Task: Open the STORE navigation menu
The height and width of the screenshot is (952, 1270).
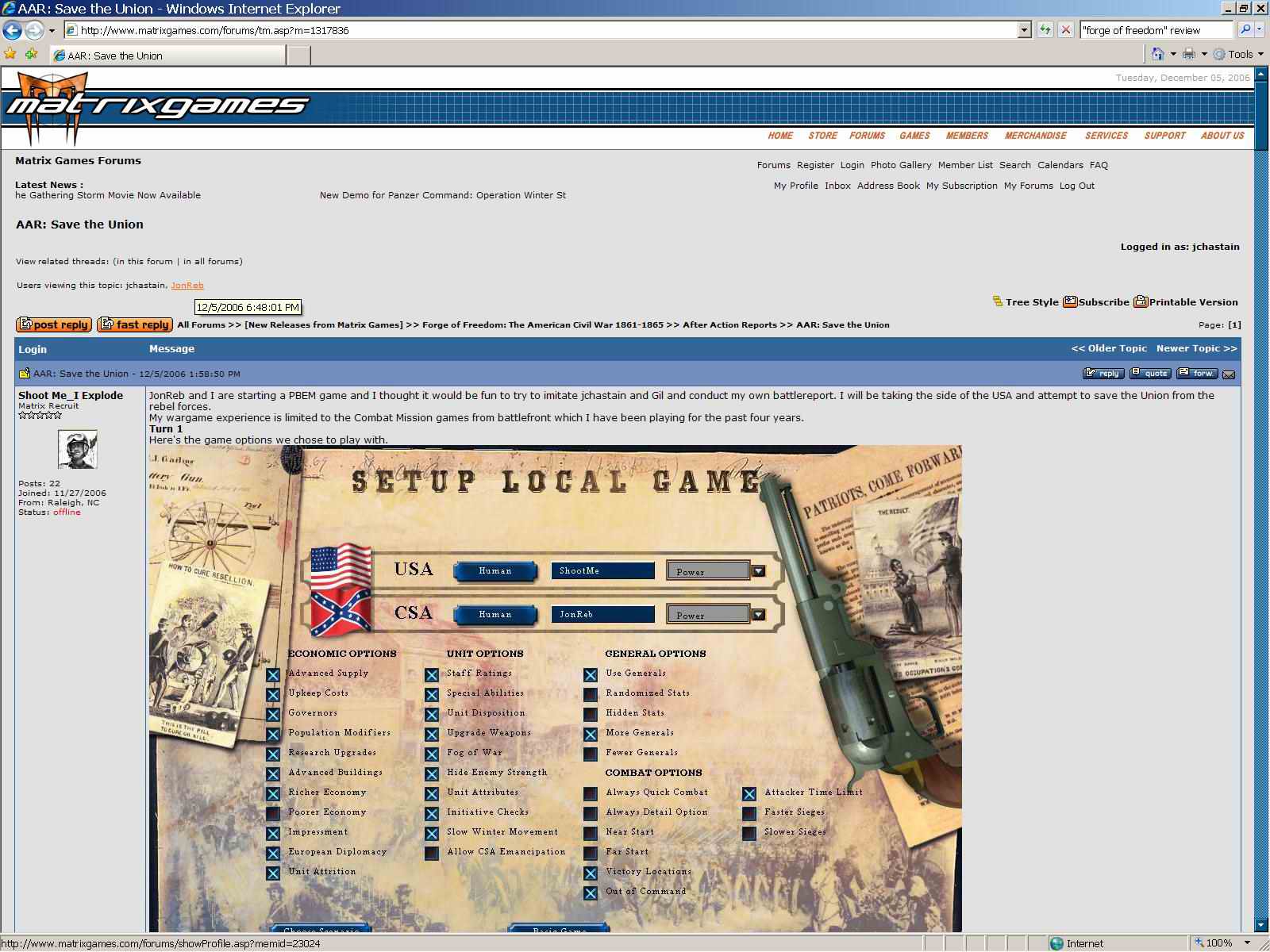Action: (822, 136)
